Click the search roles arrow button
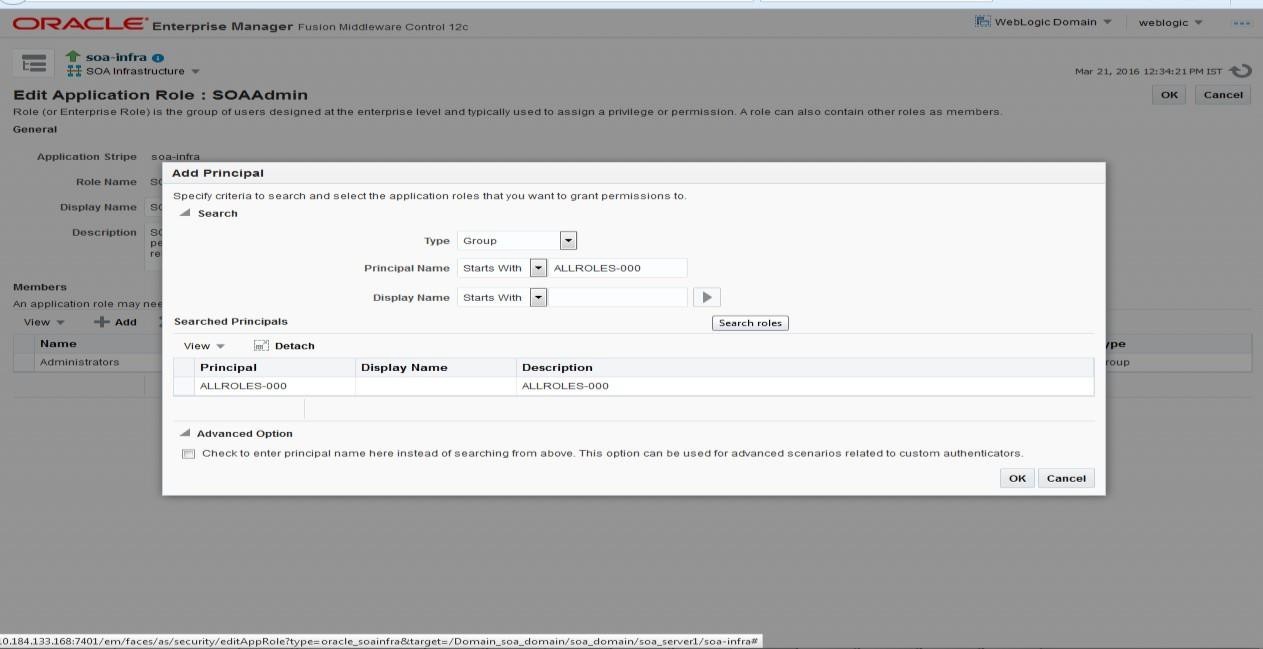Image resolution: width=1263 pixels, height=649 pixels. coord(706,297)
